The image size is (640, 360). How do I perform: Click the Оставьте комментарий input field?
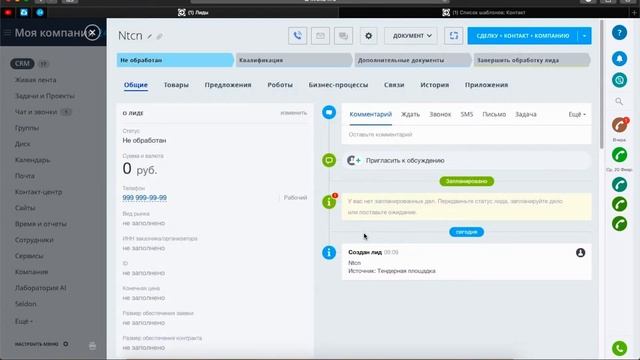pyautogui.click(x=466, y=134)
